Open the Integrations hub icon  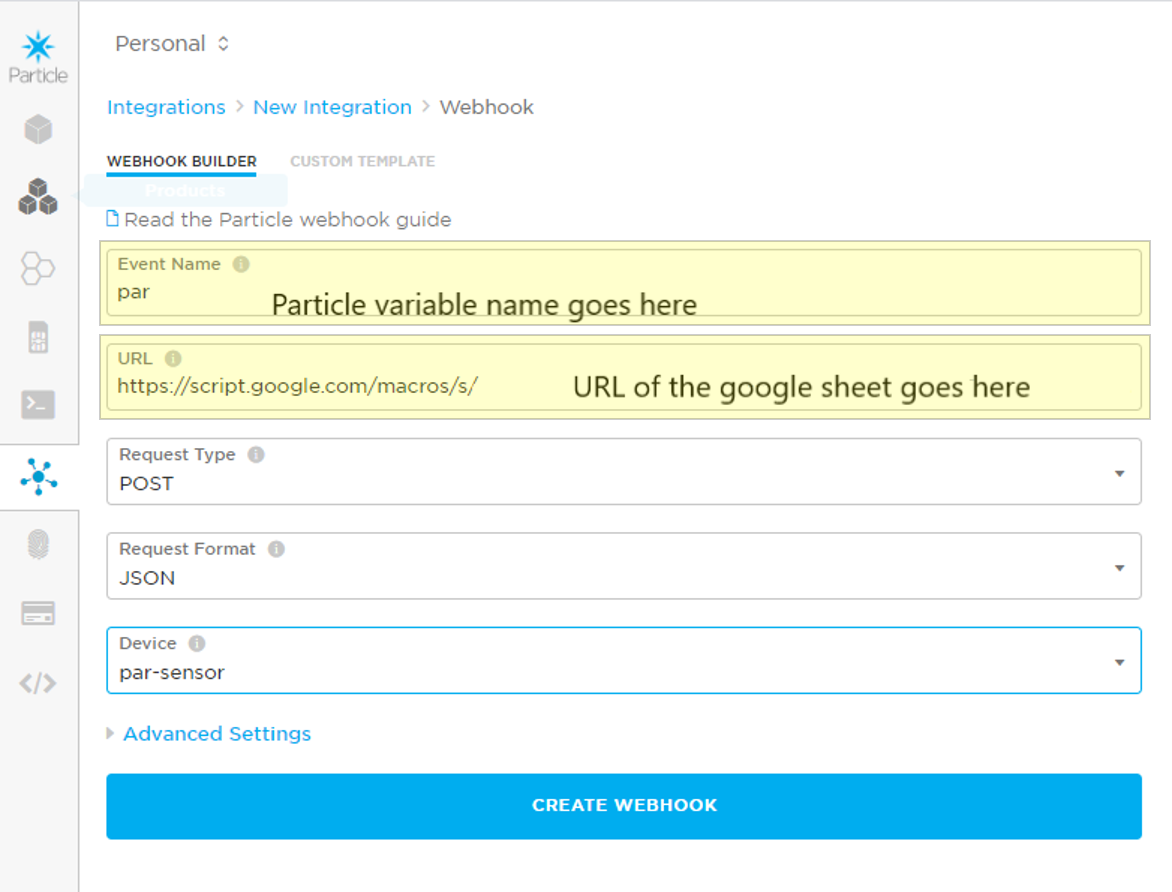[x=38, y=477]
